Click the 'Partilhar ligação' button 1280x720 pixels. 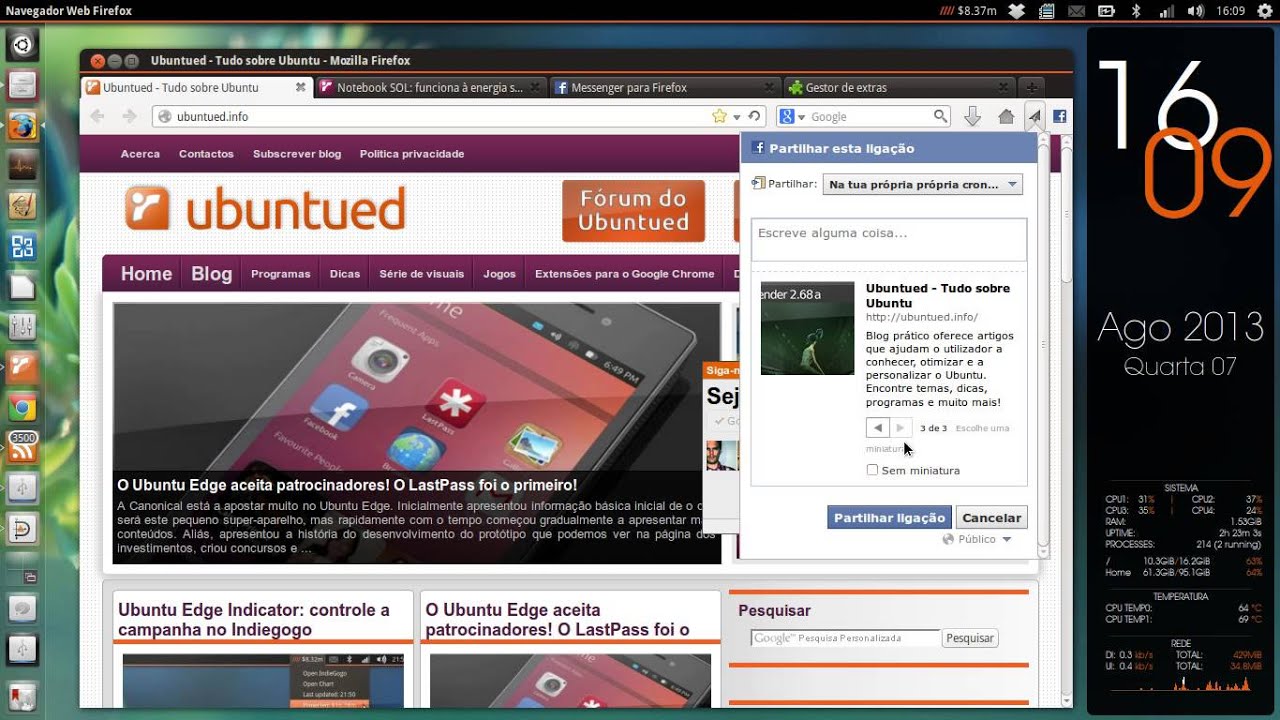[x=889, y=517]
